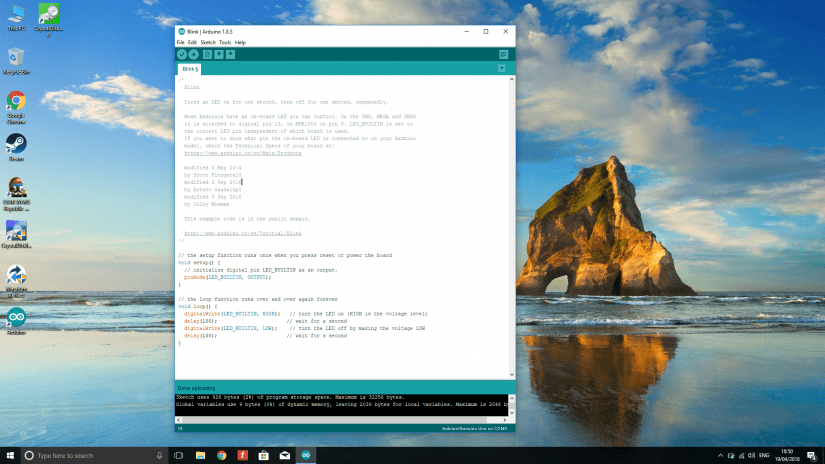
Task: Open Chrome from the taskbar
Action: click(x=222, y=456)
